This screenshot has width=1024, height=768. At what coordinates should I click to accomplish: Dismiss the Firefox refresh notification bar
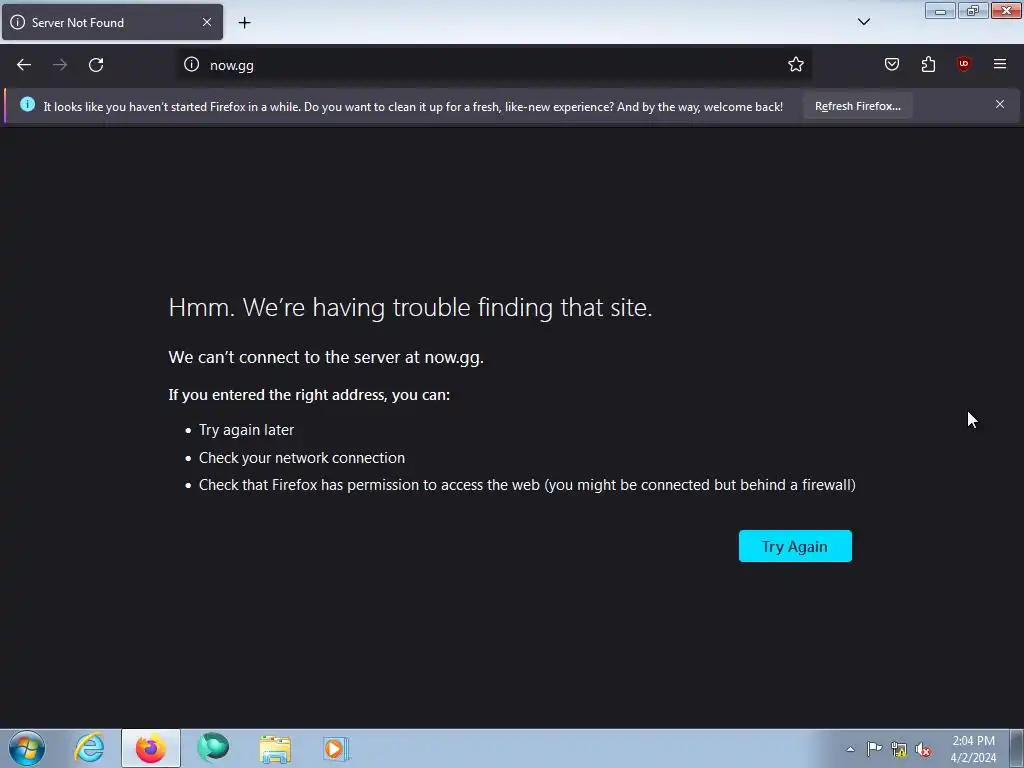point(1000,104)
